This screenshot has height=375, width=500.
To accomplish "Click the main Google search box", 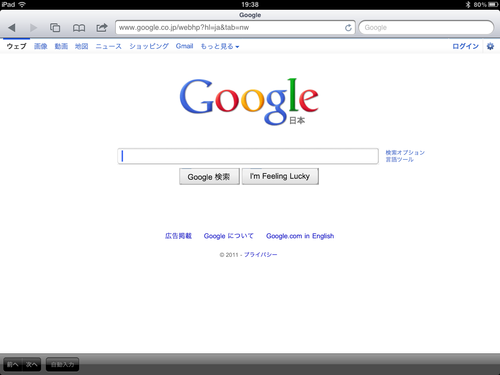I will [x=248, y=156].
